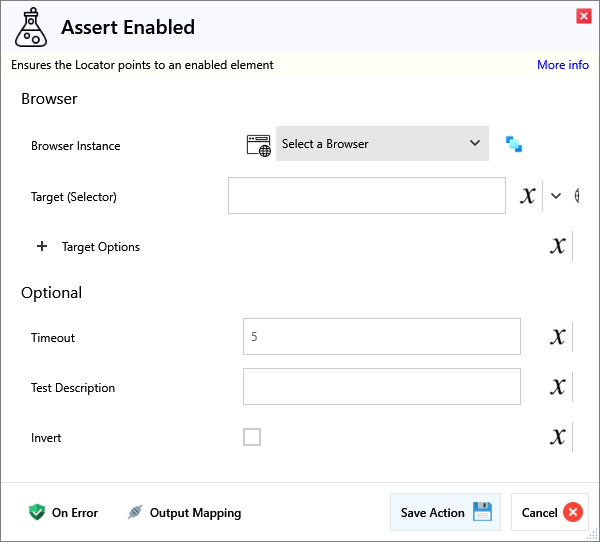
Task: Focus the Timeout input field
Action: pyautogui.click(x=381, y=337)
